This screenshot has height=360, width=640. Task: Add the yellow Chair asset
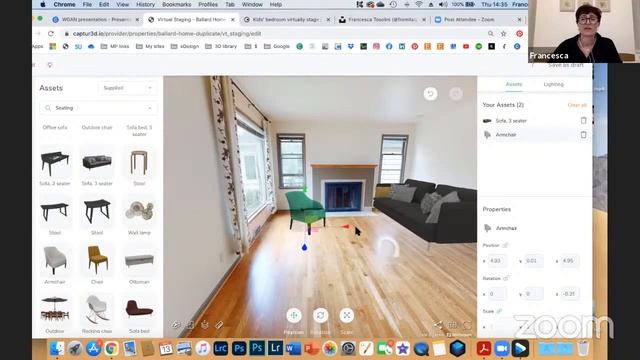[97, 260]
